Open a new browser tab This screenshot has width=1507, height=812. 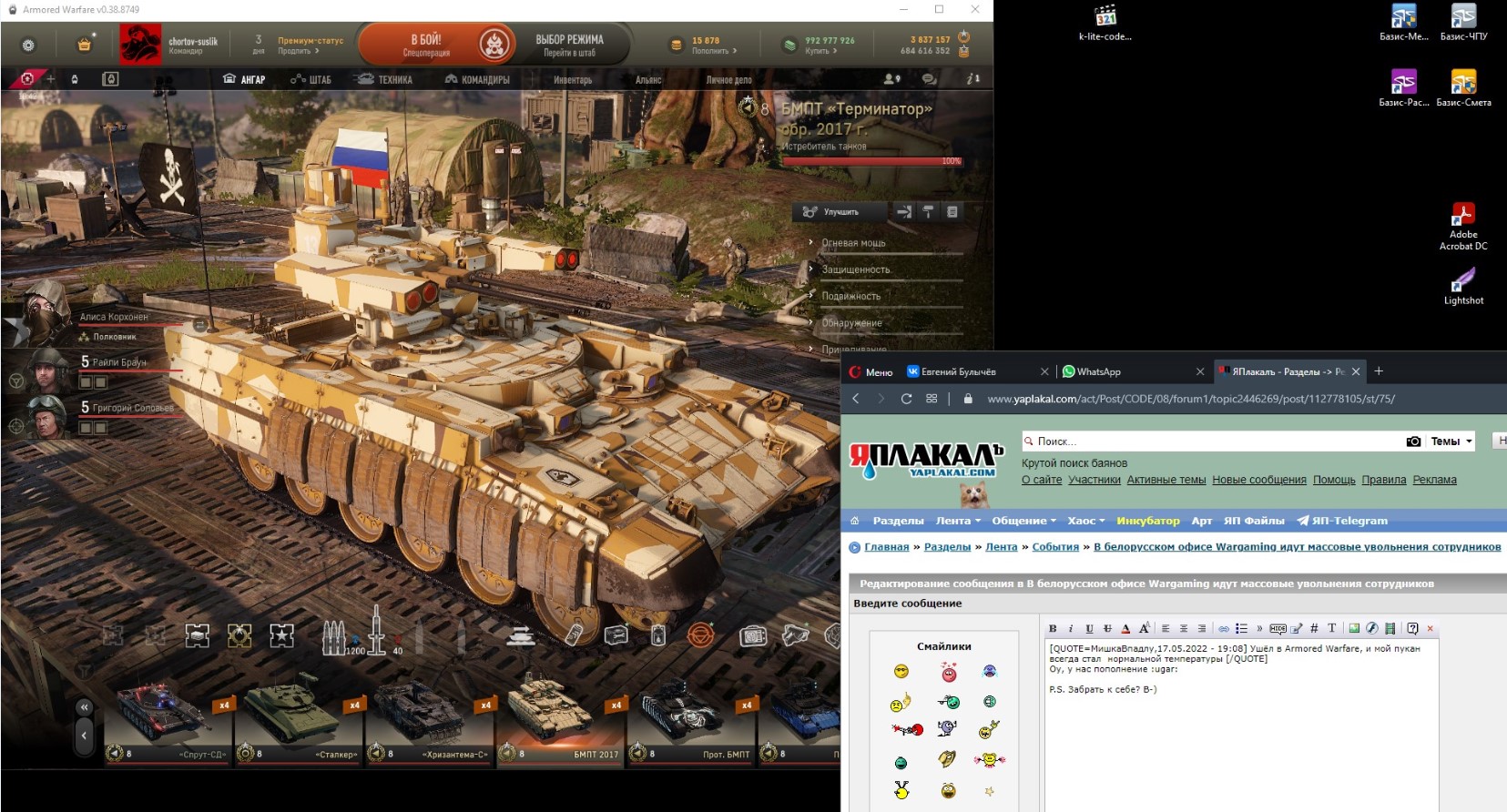tap(1379, 371)
